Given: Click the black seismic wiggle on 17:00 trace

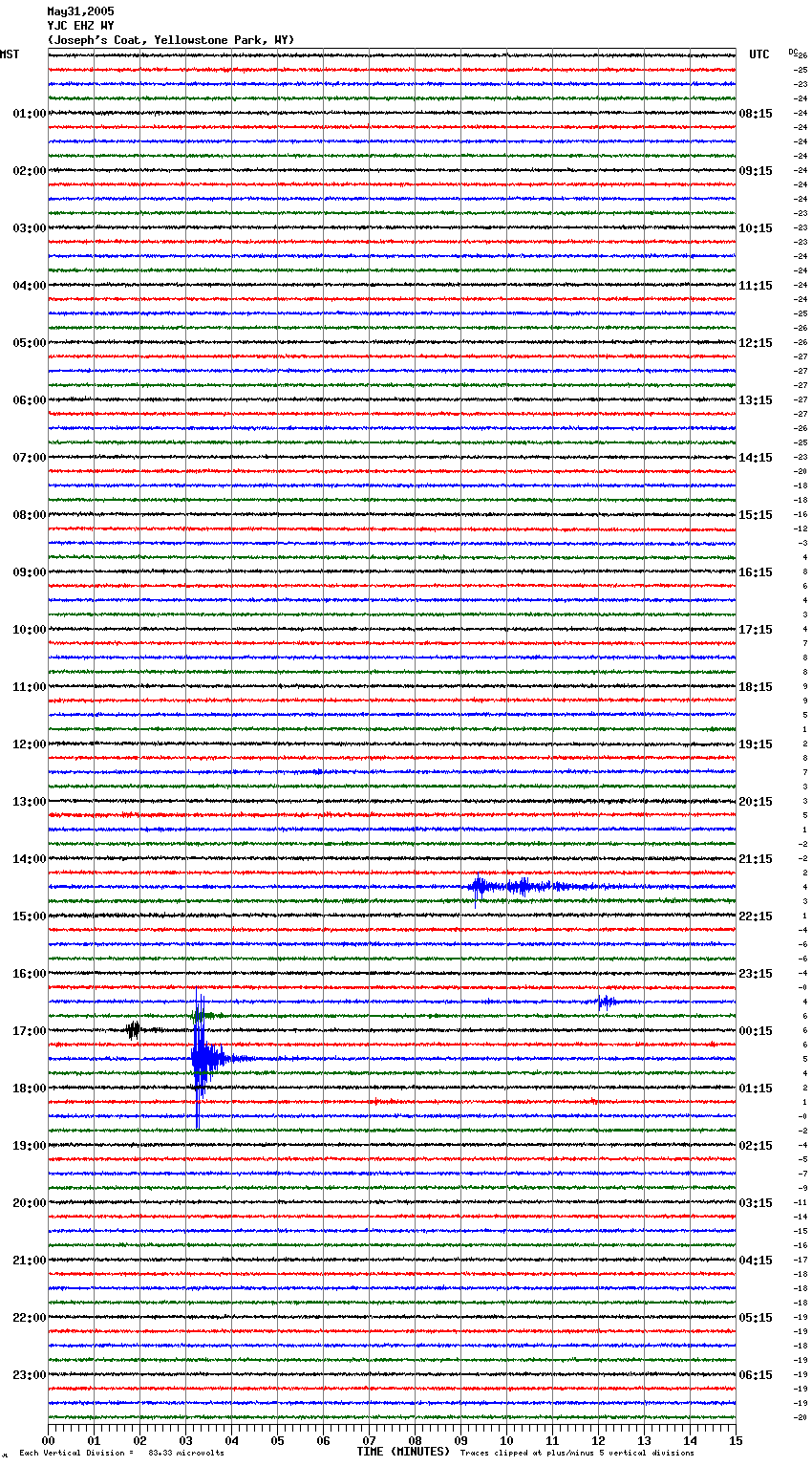Looking at the screenshot, I should pos(134,1030).
